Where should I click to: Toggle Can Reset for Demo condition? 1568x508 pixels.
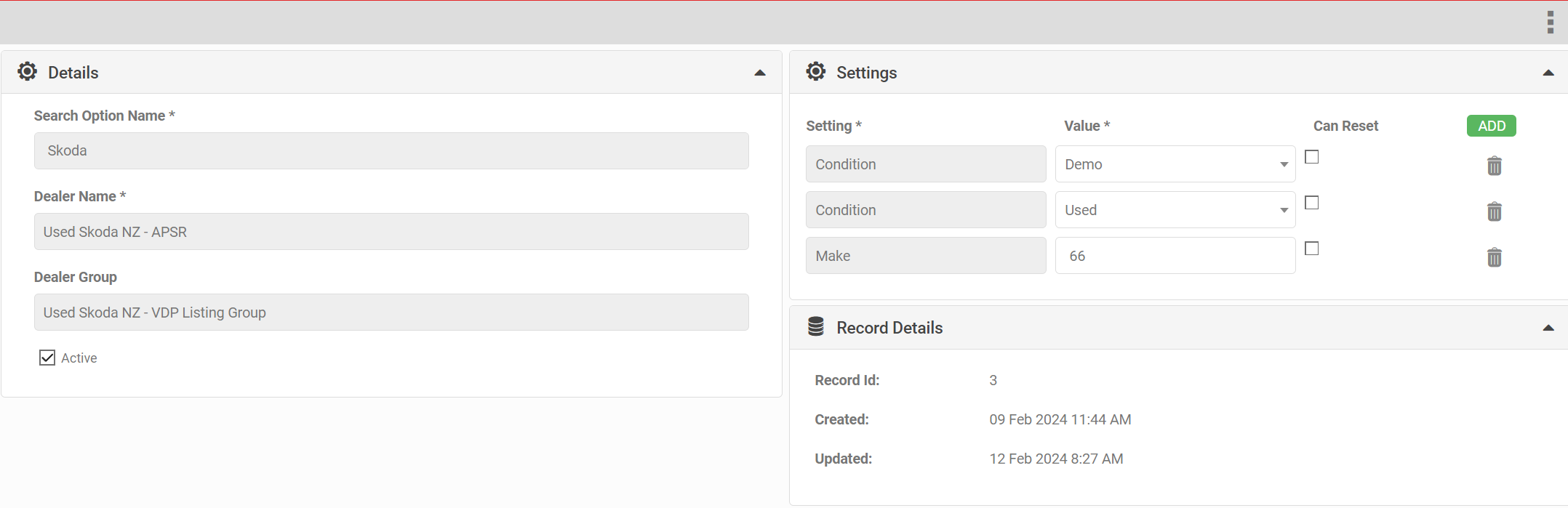pos(1312,157)
